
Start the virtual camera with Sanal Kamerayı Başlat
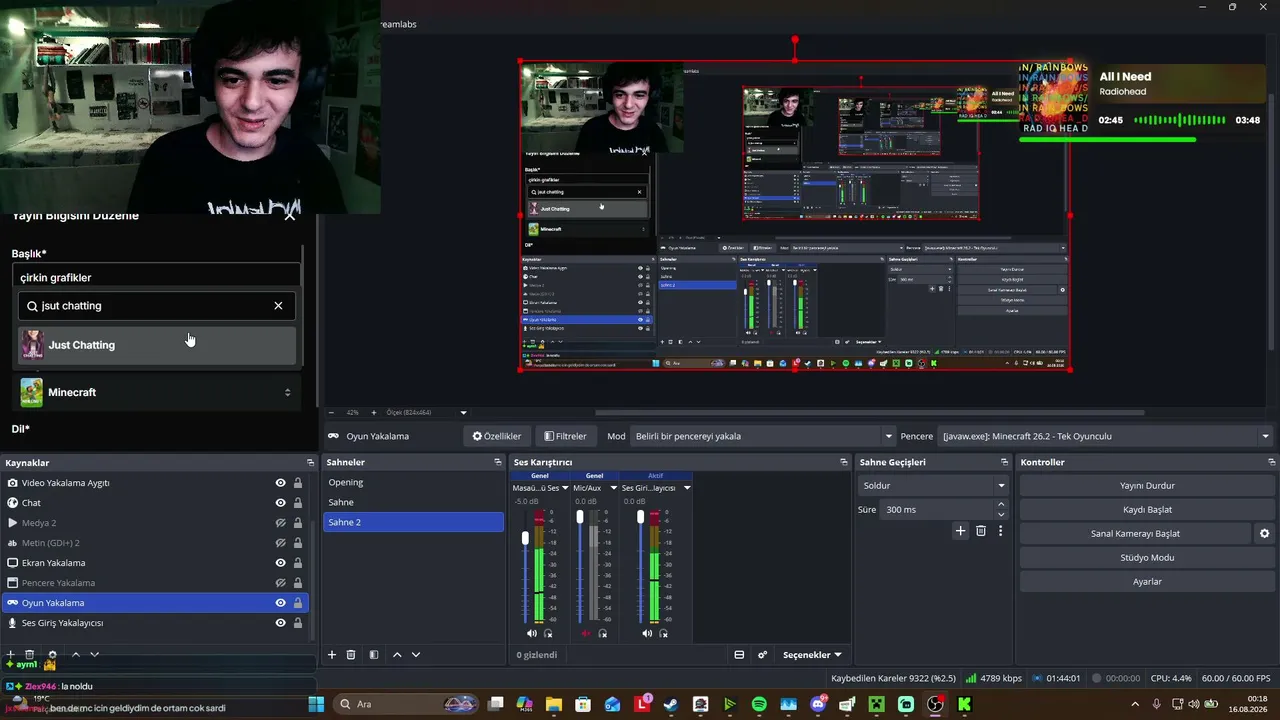[x=1135, y=534]
